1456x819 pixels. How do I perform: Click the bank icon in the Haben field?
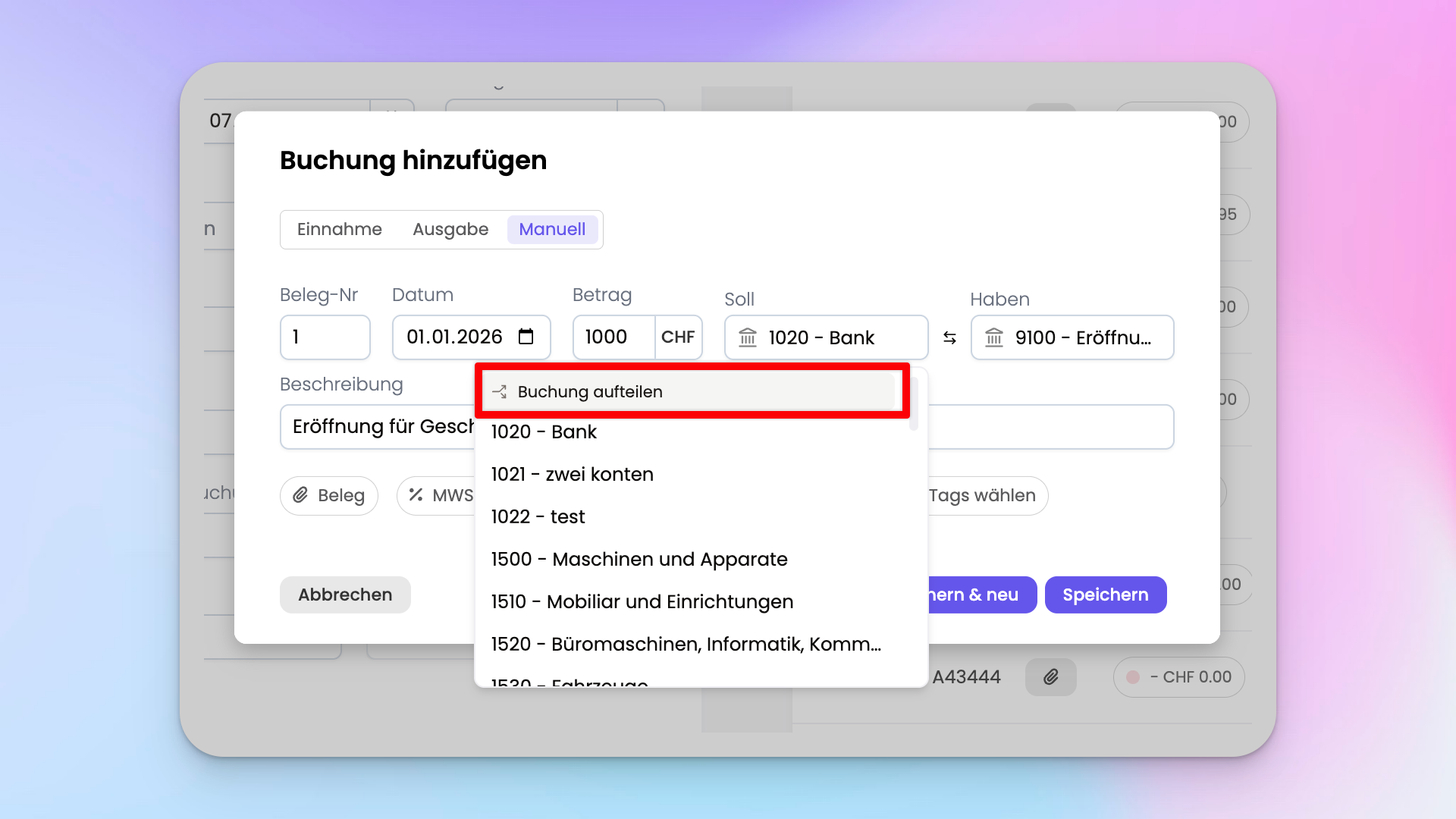coord(994,337)
